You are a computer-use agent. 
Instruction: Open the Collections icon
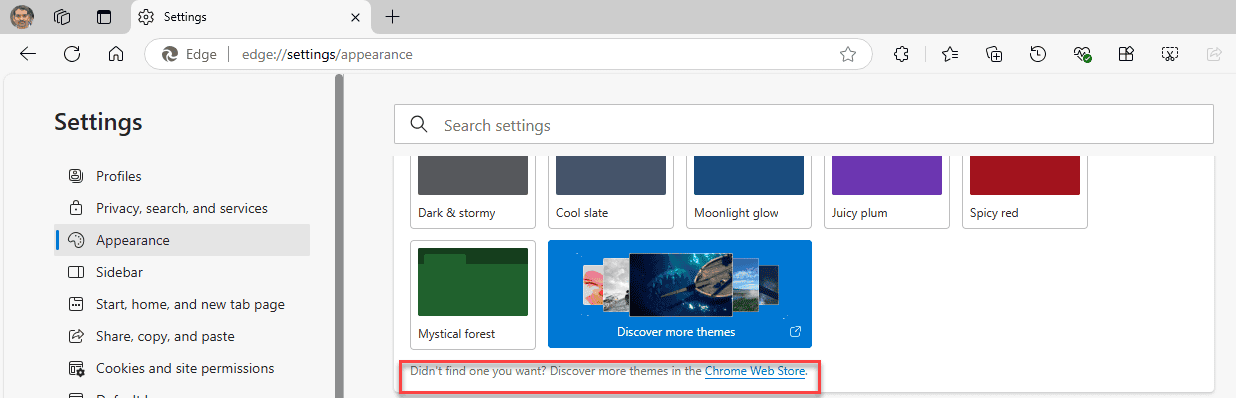(994, 55)
